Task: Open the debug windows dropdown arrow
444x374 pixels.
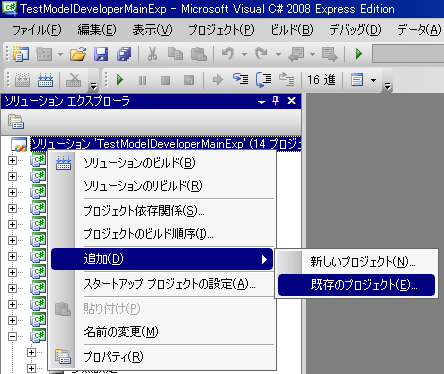Action: [373, 80]
